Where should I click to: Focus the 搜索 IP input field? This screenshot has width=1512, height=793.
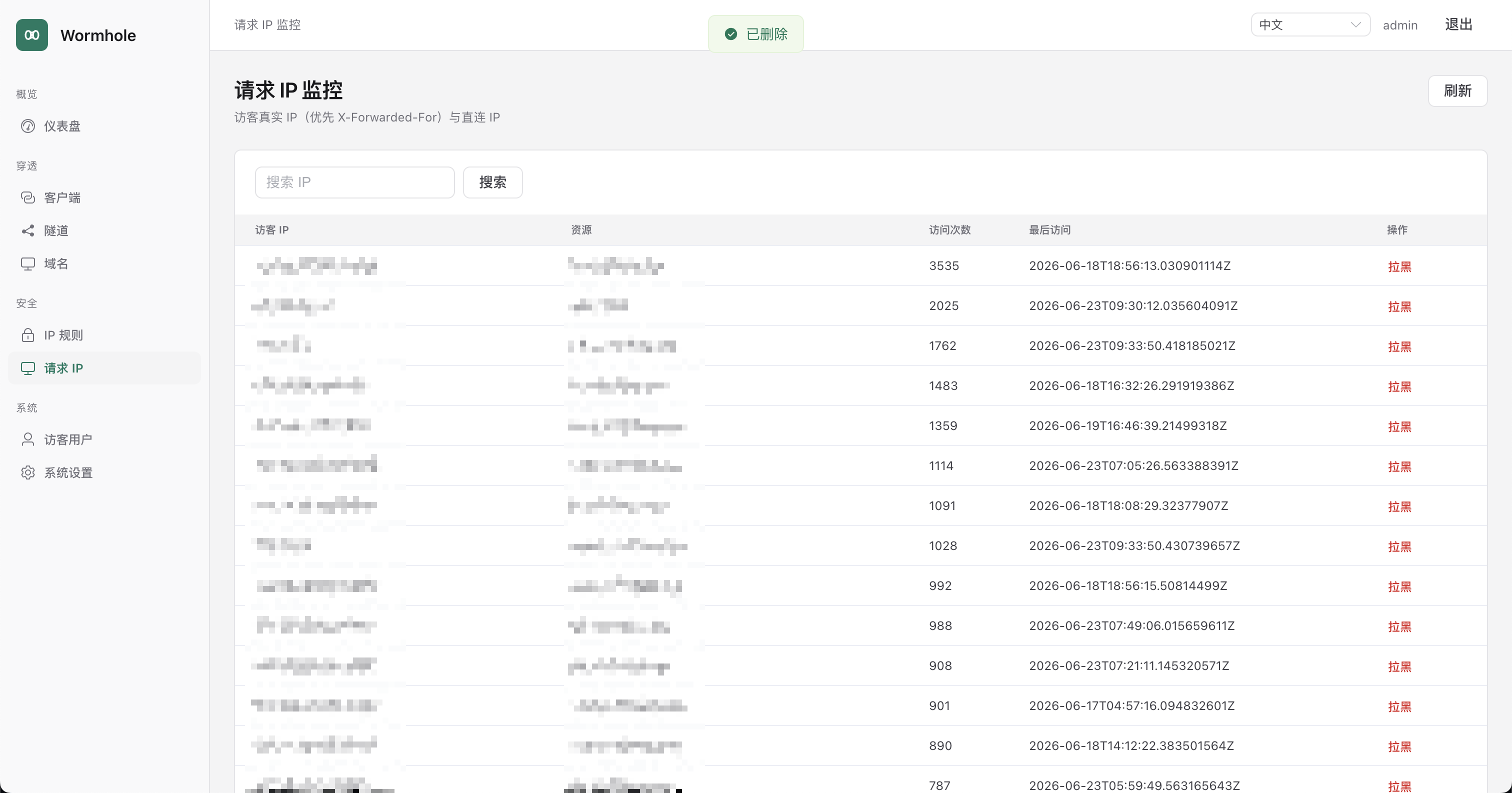pos(354,182)
